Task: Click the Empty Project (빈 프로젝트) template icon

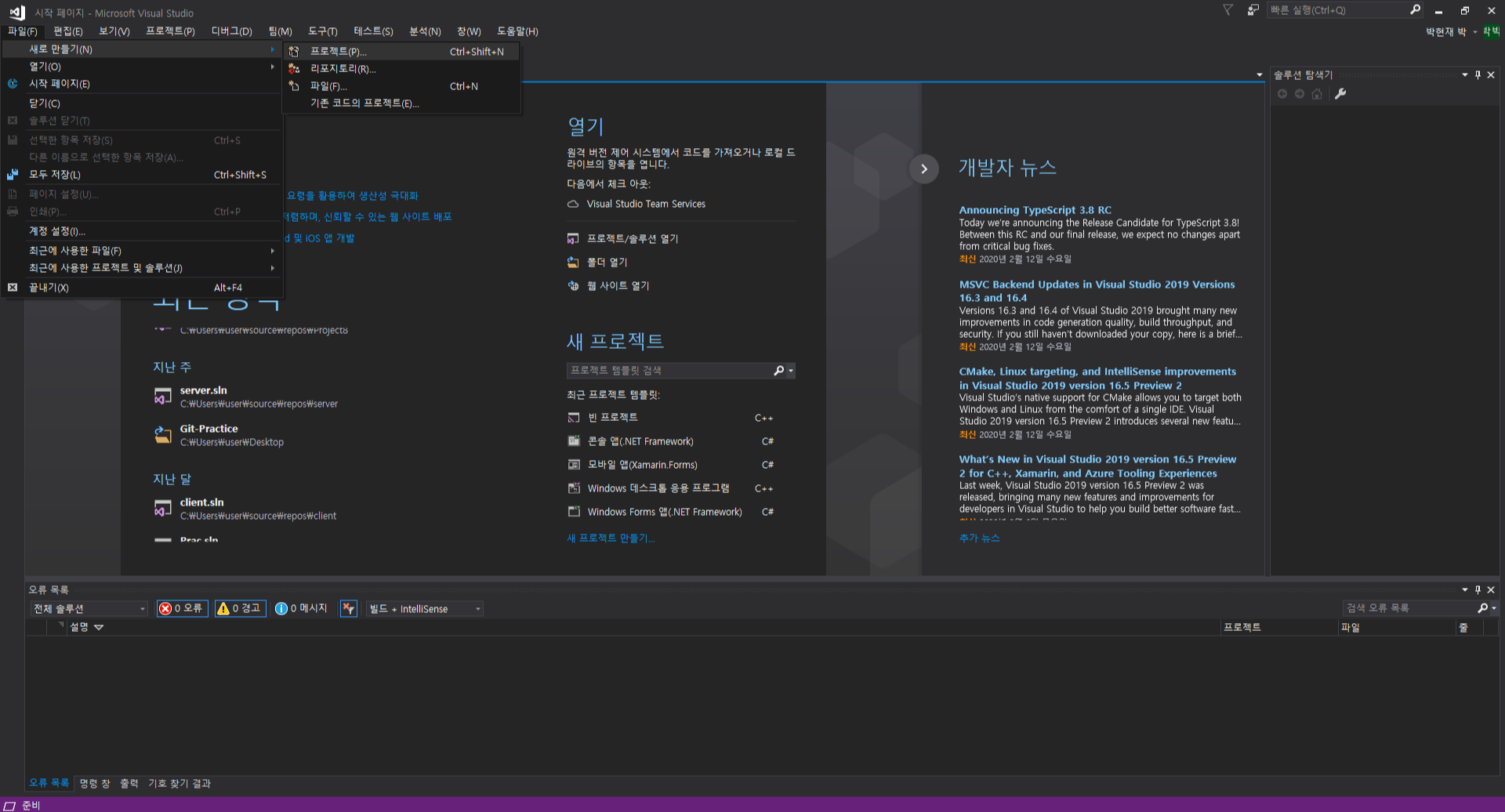Action: pyautogui.click(x=574, y=418)
